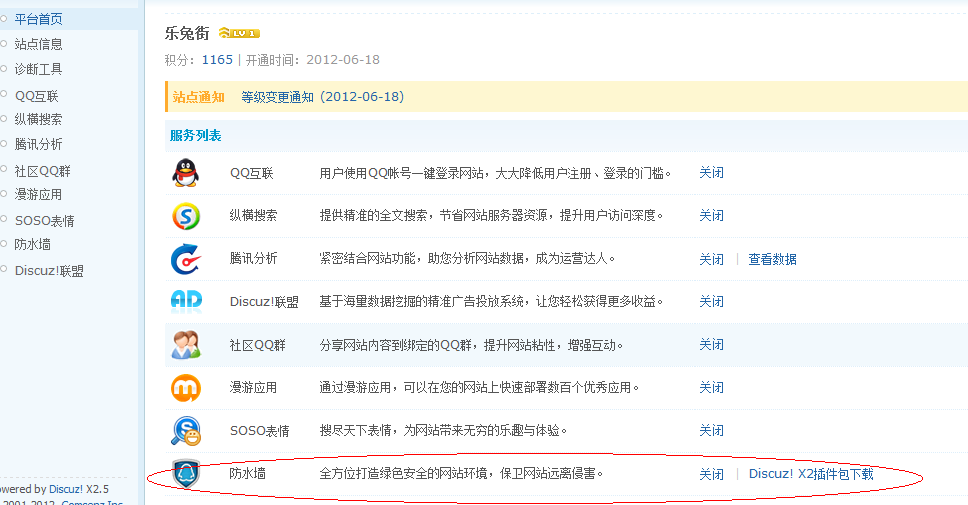Screen dimensions: 968x505
Task: Click 社区QQ群 service name in list
Action: (258, 345)
